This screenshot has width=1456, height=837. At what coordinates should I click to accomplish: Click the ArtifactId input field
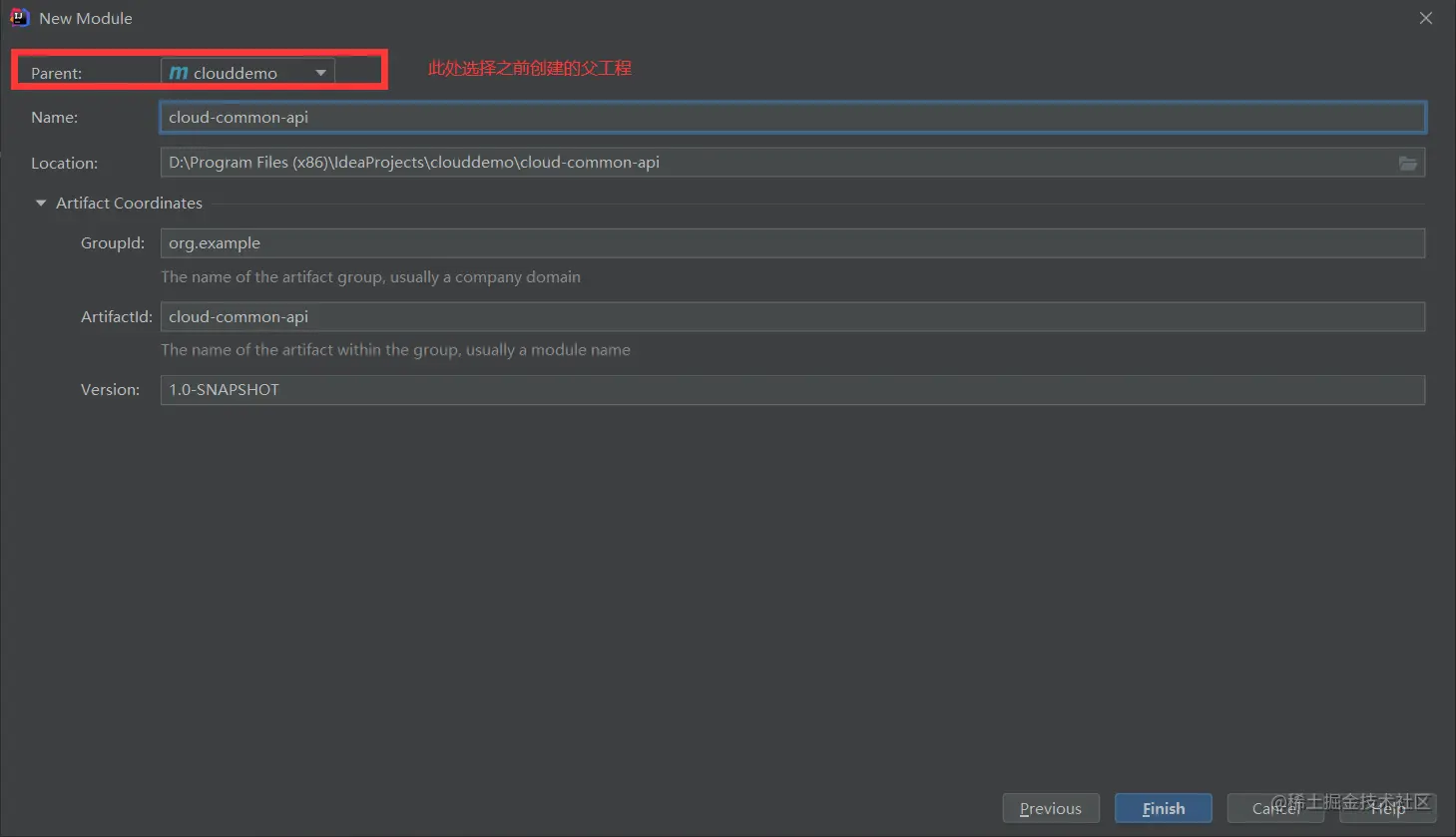pyautogui.click(x=792, y=317)
